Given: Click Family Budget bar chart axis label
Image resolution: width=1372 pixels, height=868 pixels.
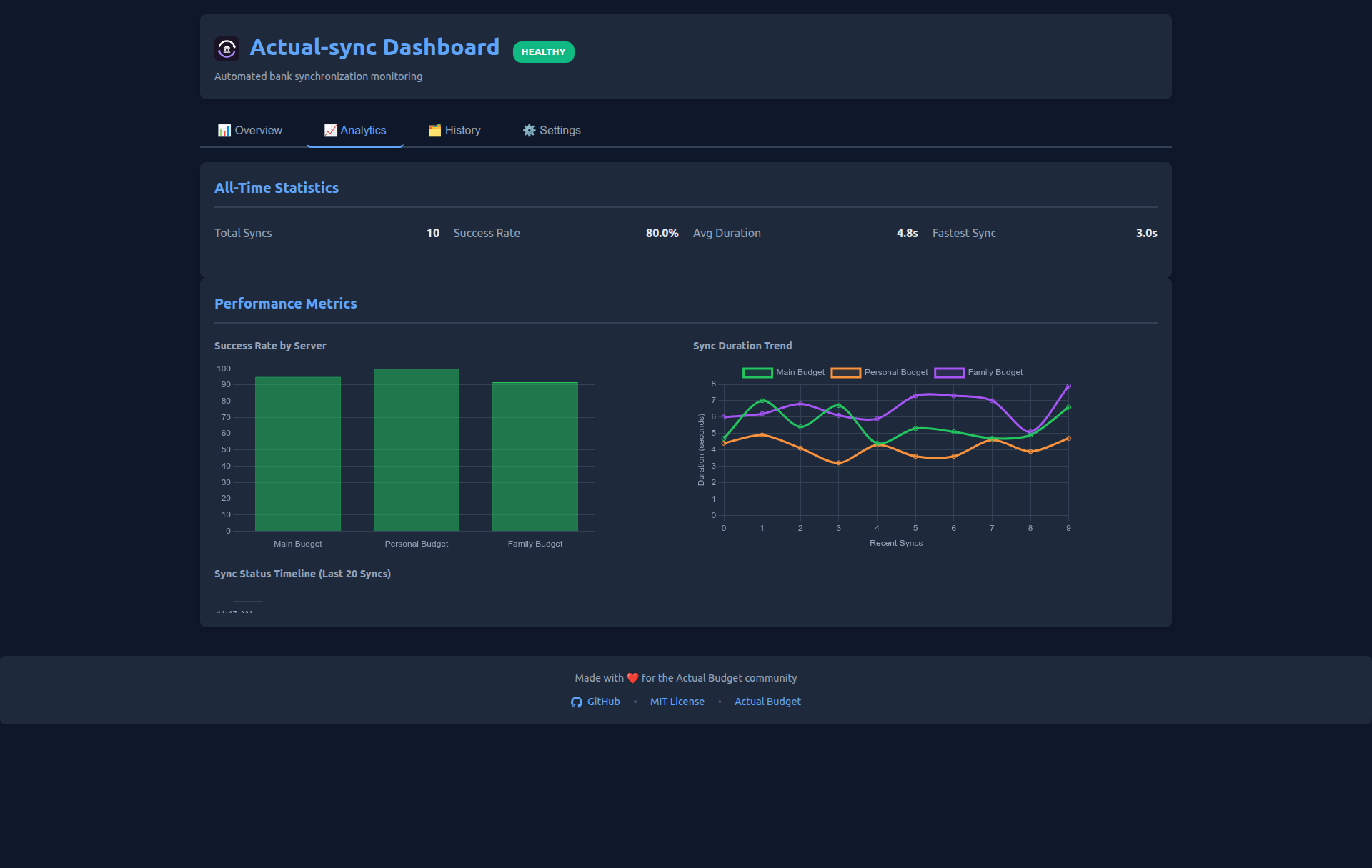Looking at the screenshot, I should pyautogui.click(x=535, y=544).
